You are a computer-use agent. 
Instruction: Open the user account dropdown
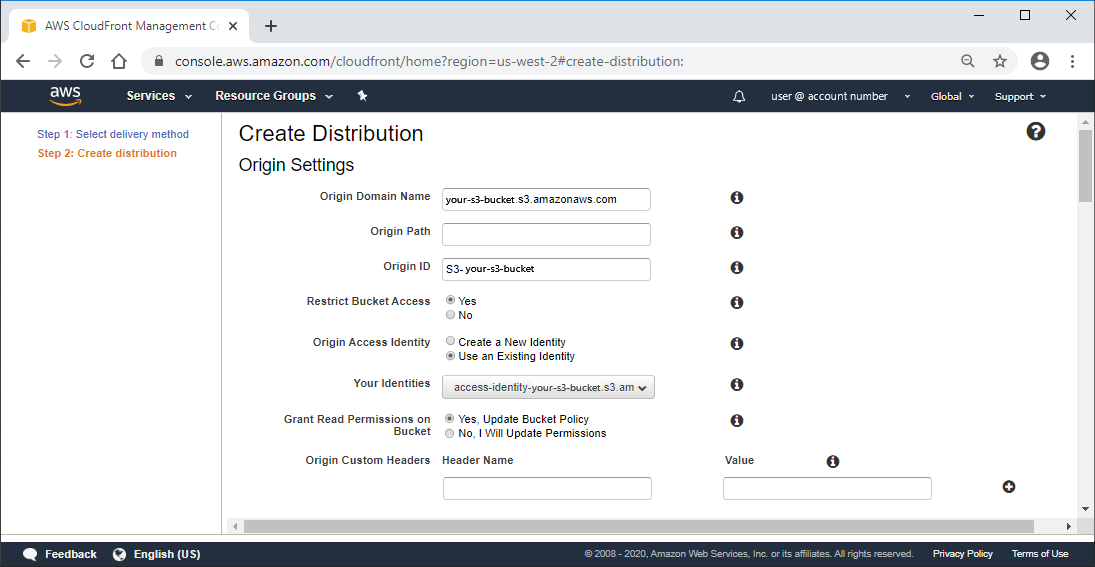point(841,96)
